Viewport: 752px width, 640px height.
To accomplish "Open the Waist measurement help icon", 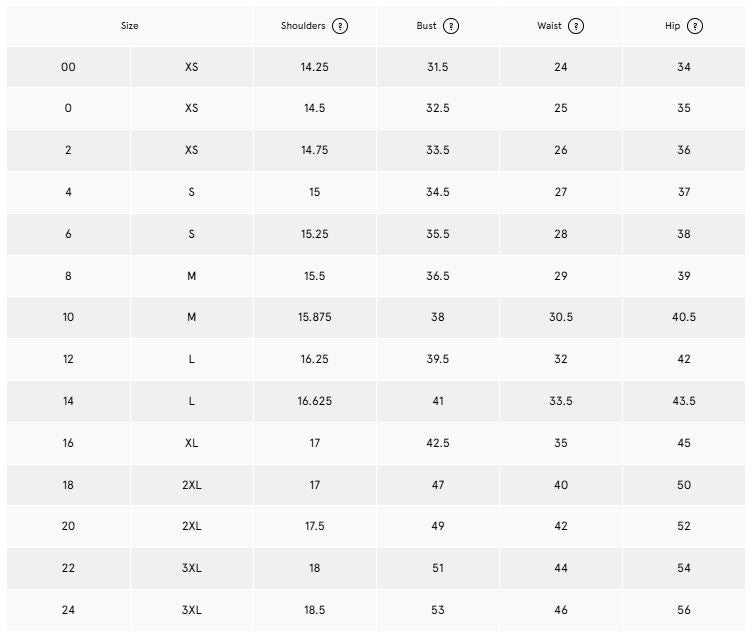I will click(576, 26).
